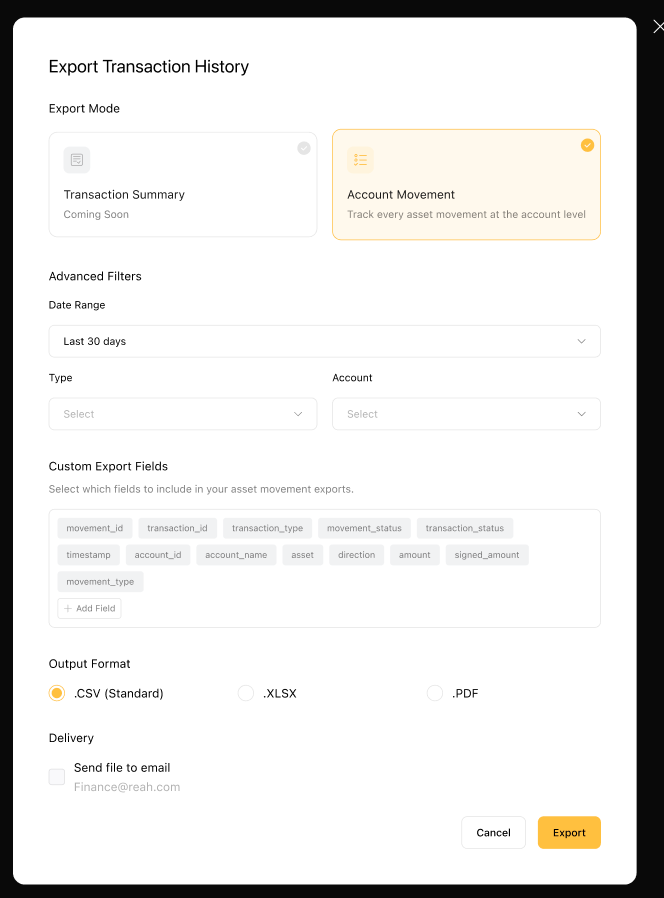Close the export dialog with the X
Viewport: 664px width, 898px height.
[x=658, y=26]
